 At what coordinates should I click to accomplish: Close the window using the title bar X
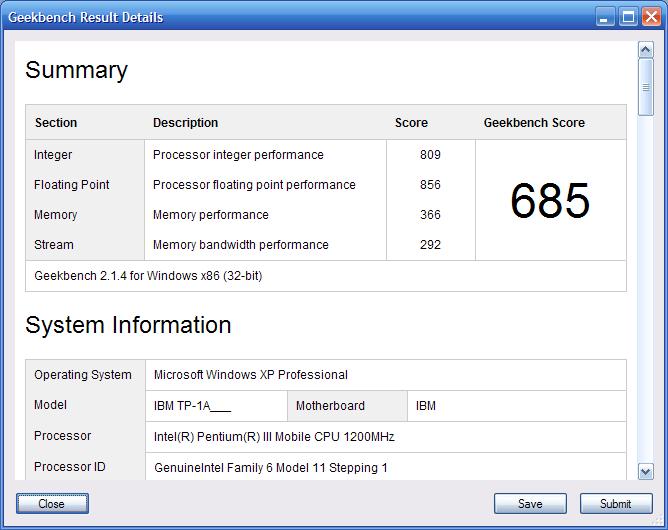650,17
